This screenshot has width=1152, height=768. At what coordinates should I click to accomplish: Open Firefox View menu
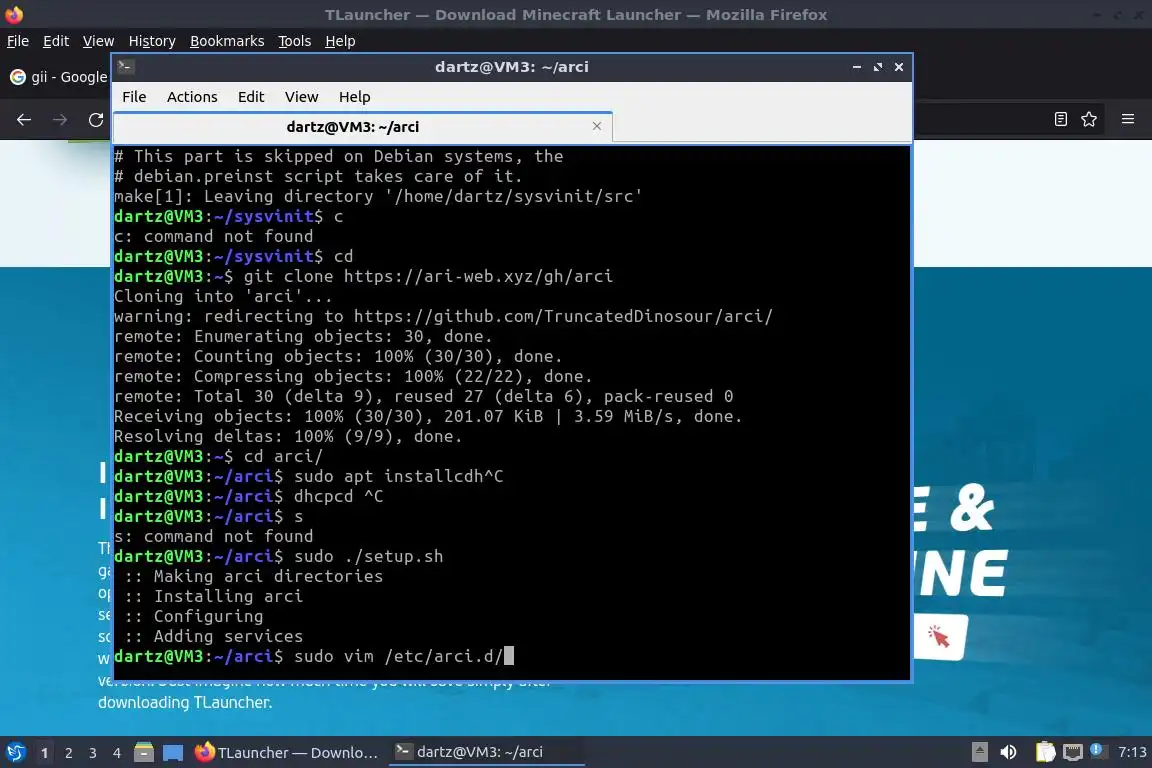(98, 41)
